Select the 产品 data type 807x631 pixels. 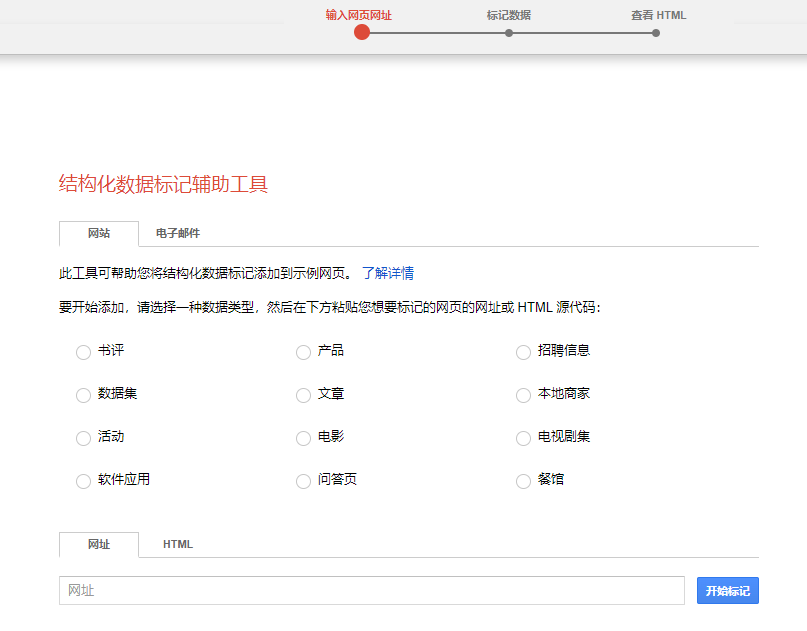[x=303, y=352]
